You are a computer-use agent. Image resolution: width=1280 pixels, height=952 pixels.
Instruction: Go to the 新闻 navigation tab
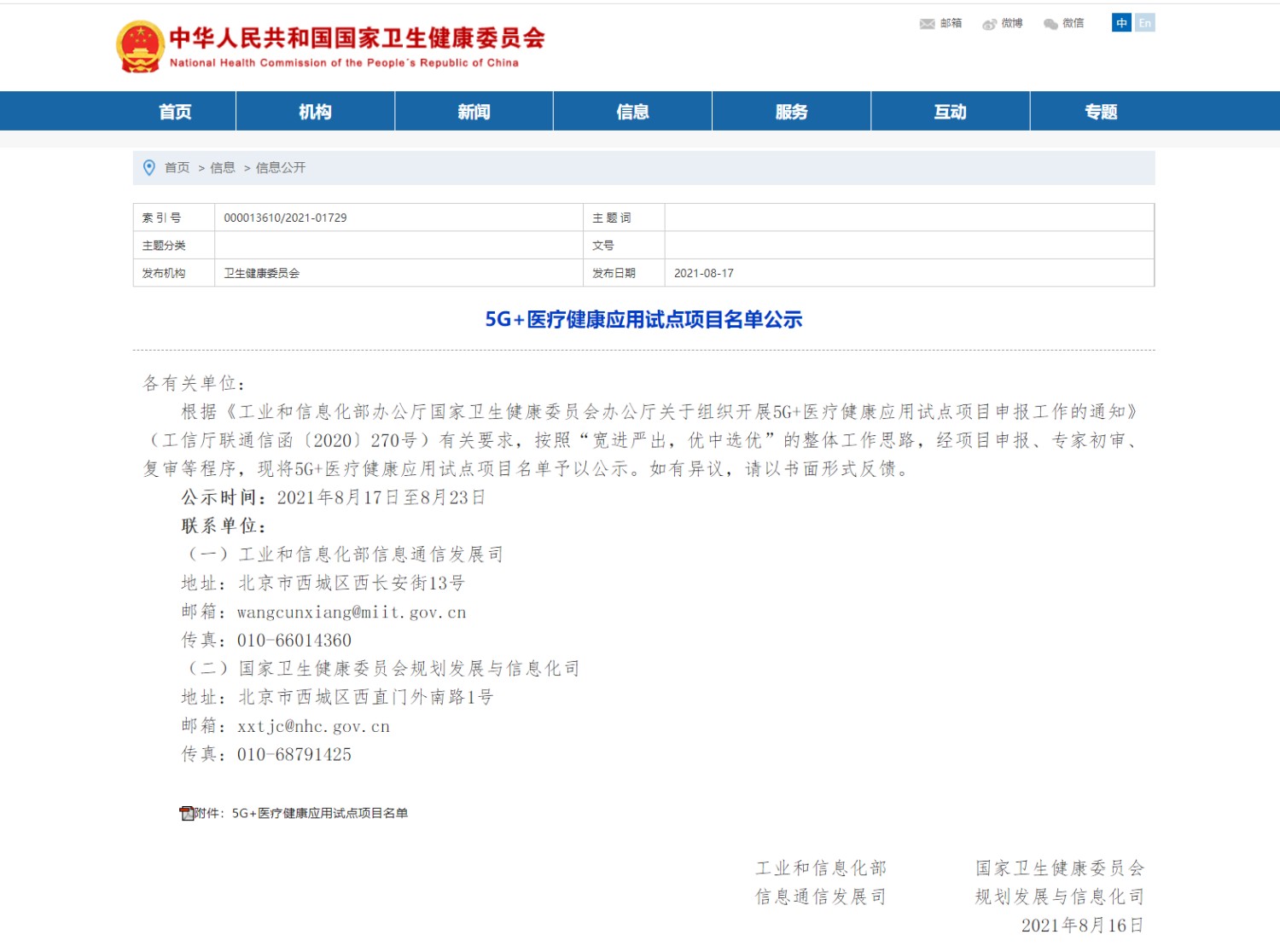click(474, 112)
